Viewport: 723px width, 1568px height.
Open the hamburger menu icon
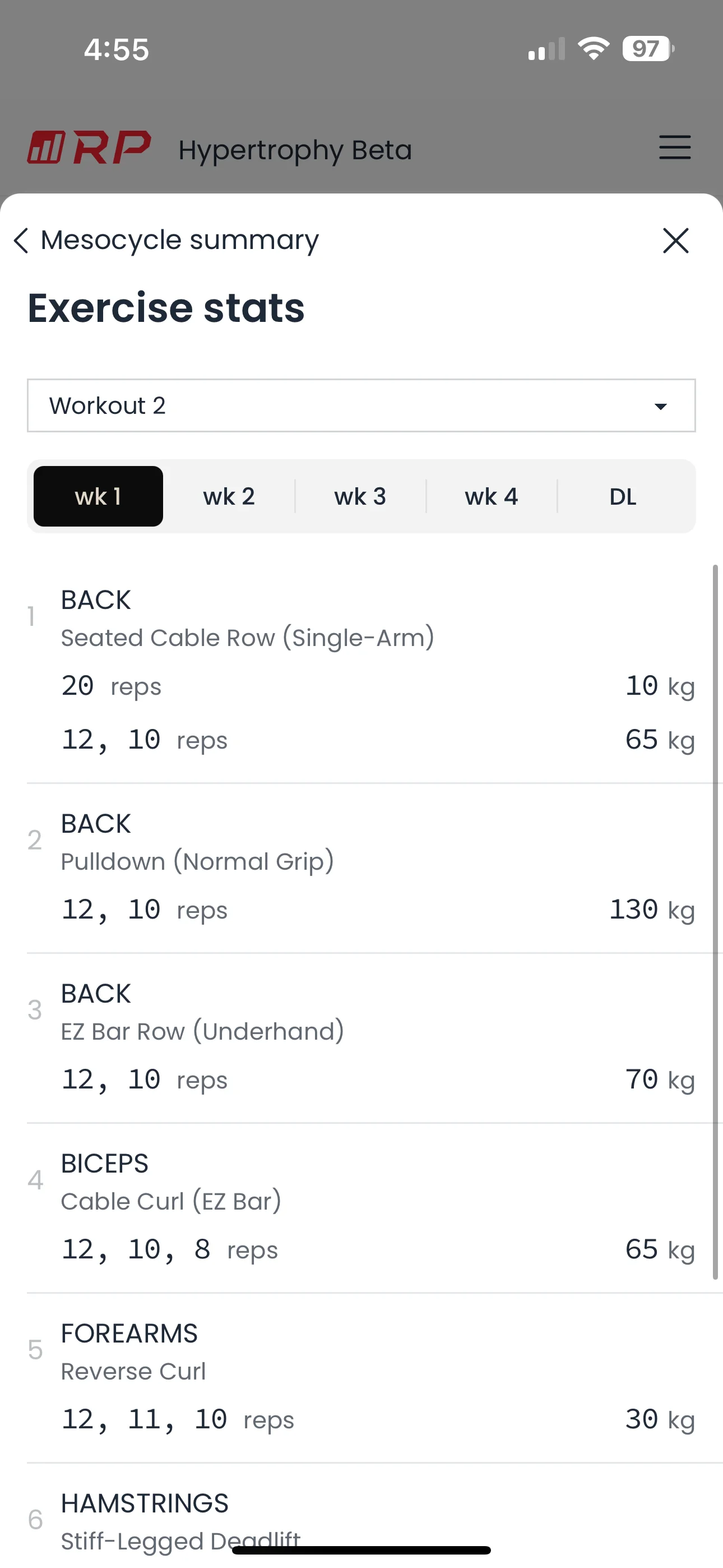pos(675,148)
